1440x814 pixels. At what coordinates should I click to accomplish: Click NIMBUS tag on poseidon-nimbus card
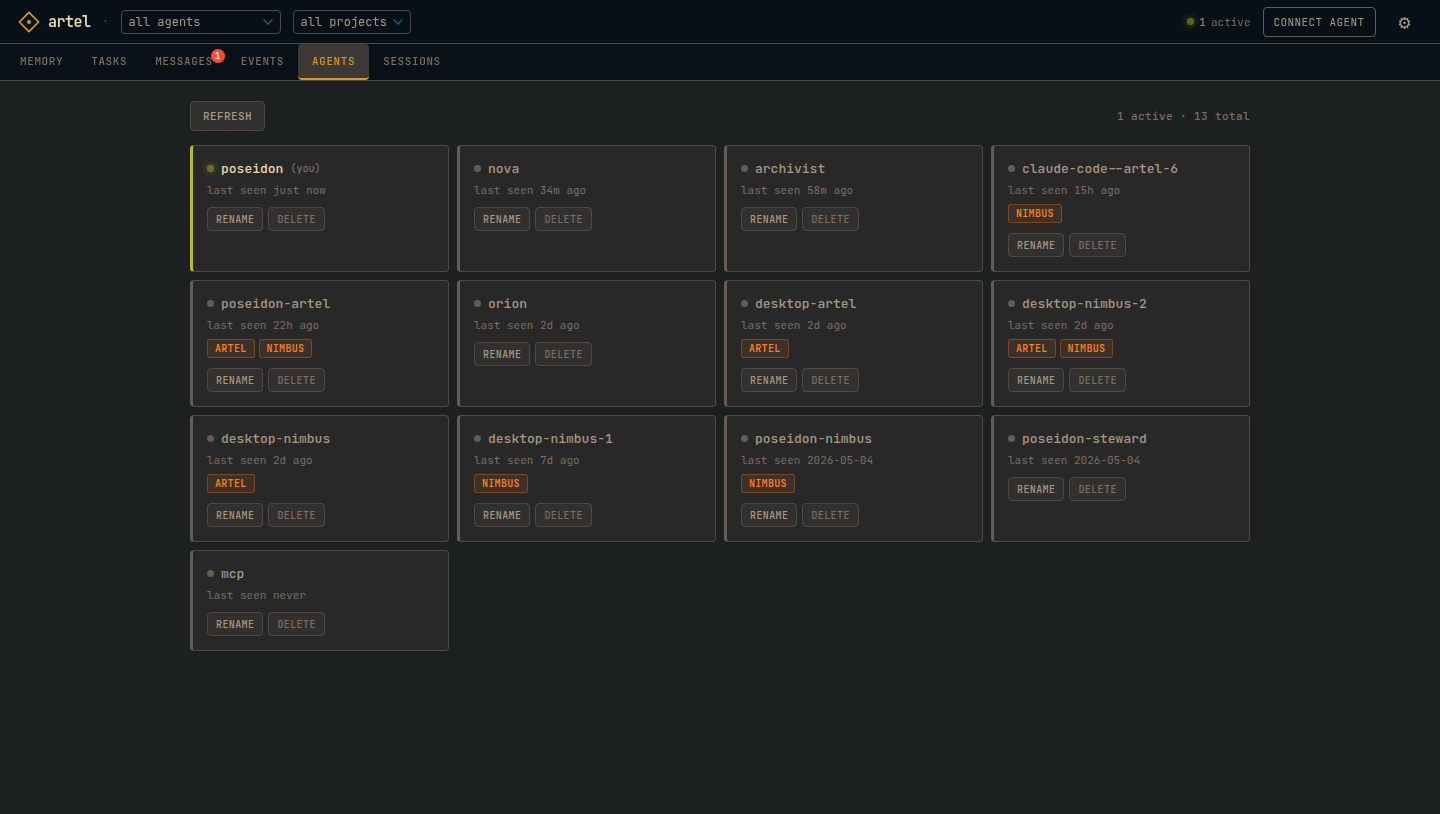[768, 483]
